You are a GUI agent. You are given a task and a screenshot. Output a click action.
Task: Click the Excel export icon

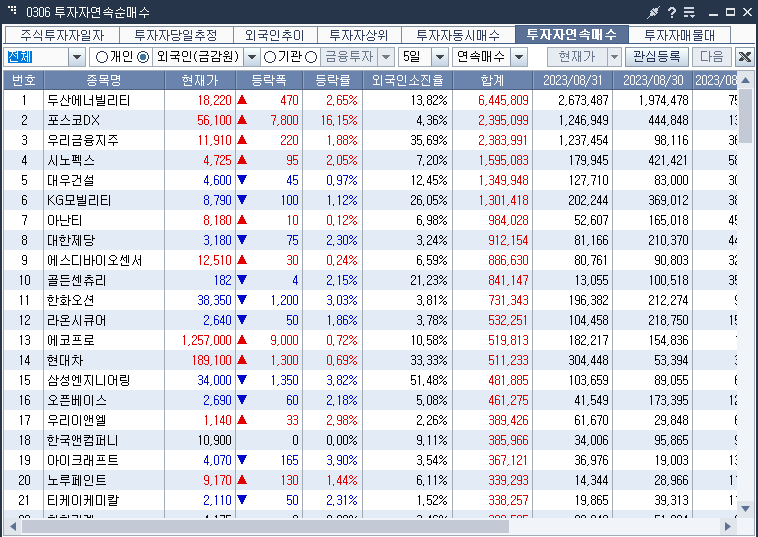tap(744, 57)
